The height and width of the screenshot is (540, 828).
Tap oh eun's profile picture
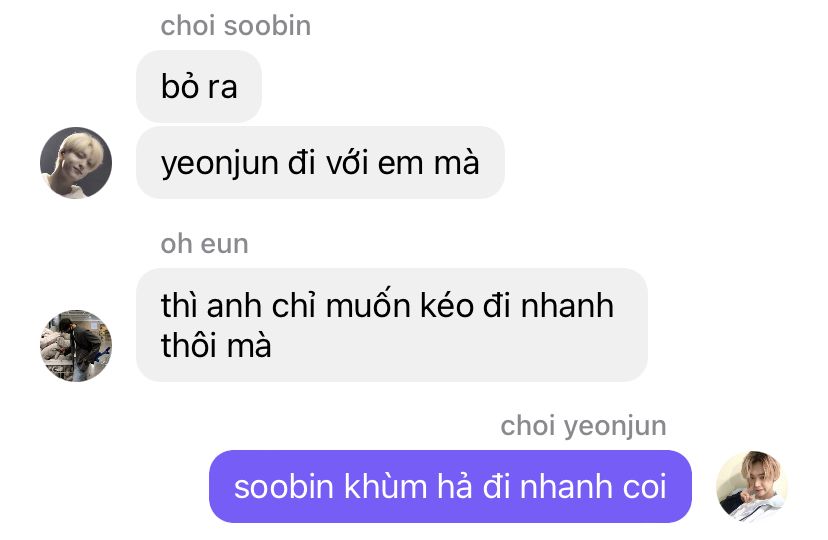76,346
